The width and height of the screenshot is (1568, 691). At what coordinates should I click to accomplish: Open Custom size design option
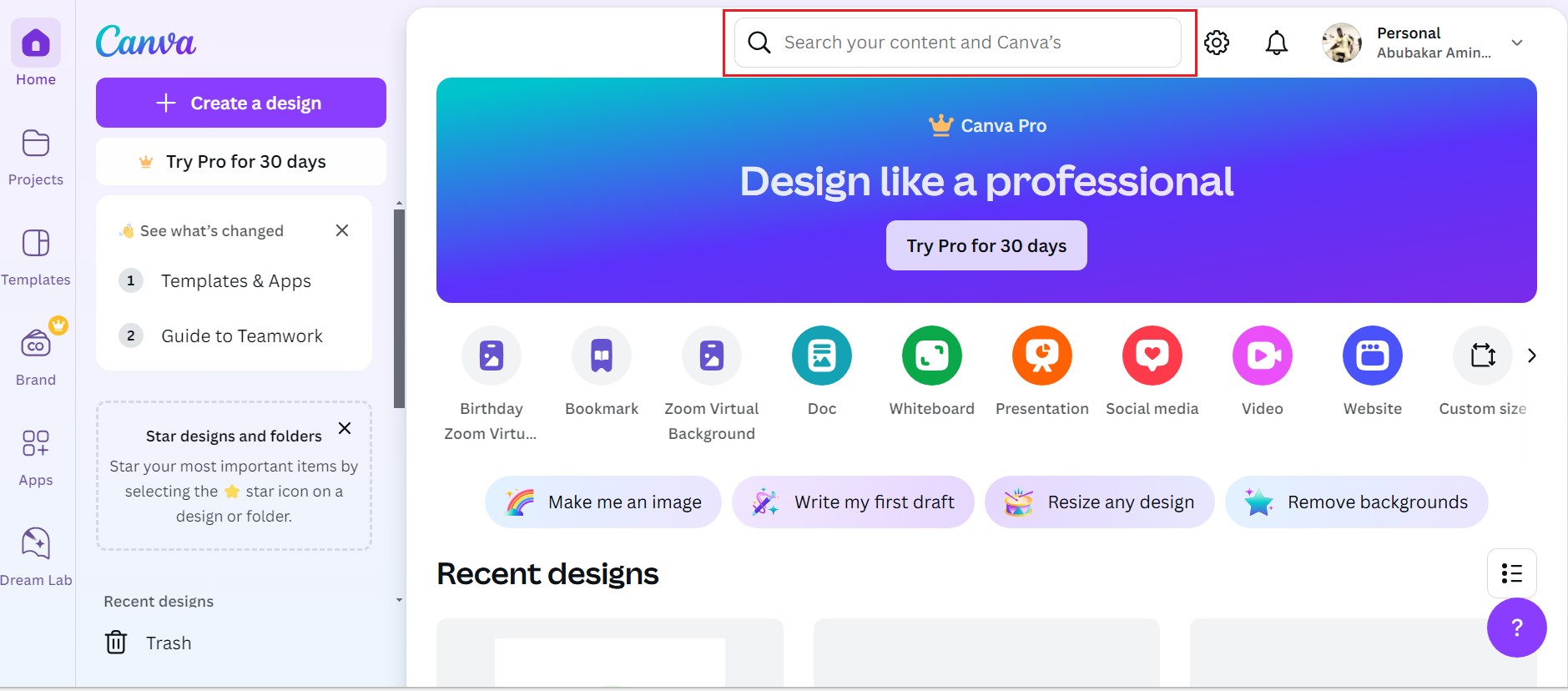(x=1482, y=356)
